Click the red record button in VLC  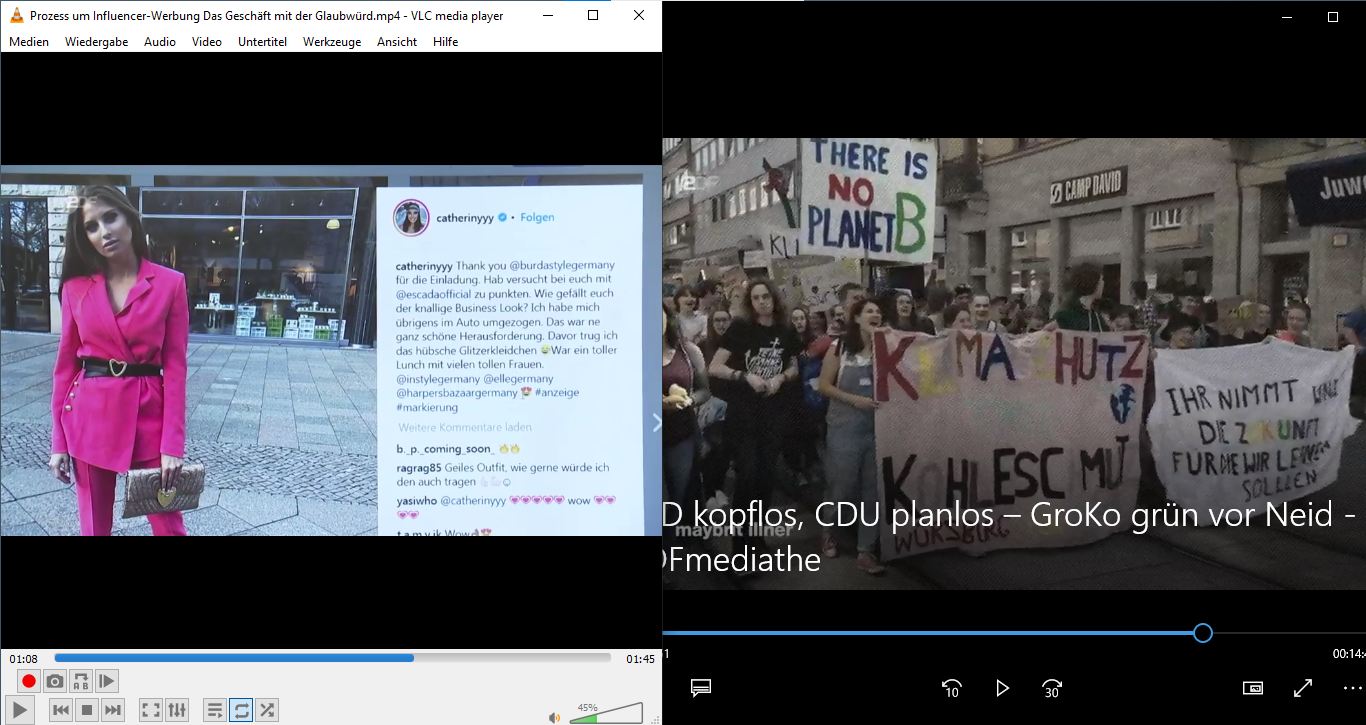tap(29, 681)
